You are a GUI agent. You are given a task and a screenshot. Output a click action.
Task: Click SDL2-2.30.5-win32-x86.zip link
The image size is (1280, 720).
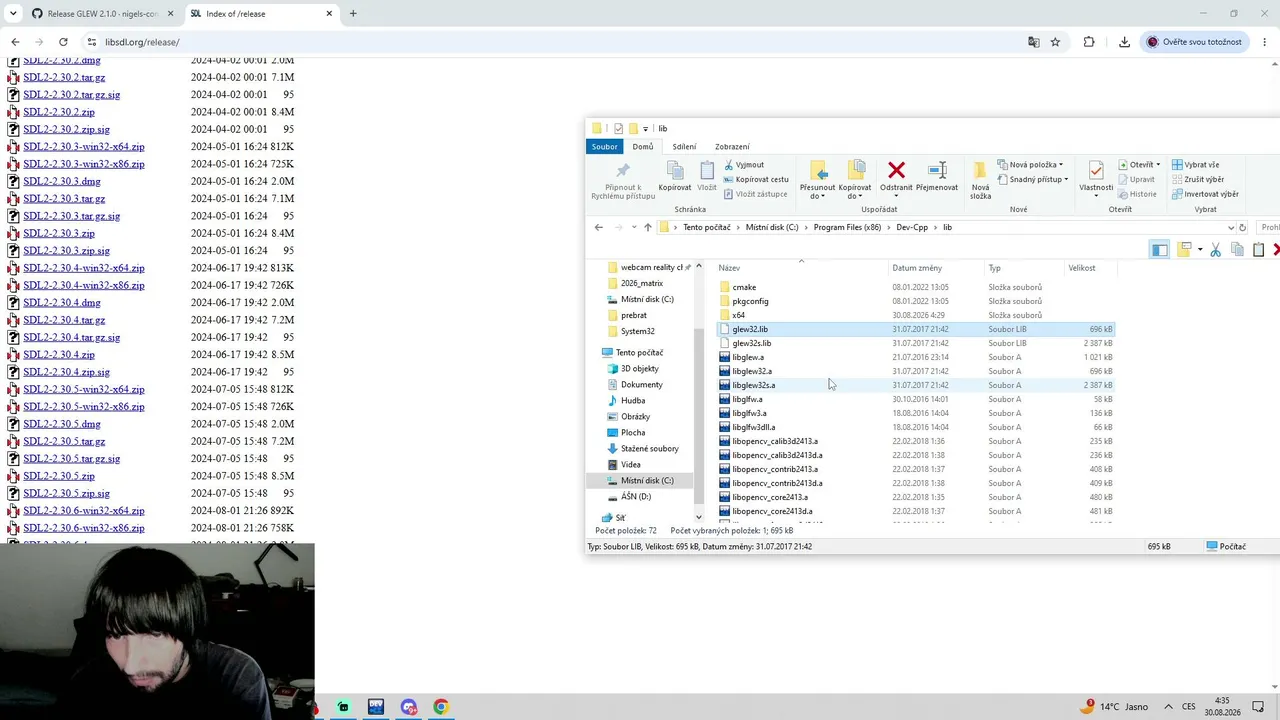(x=84, y=407)
